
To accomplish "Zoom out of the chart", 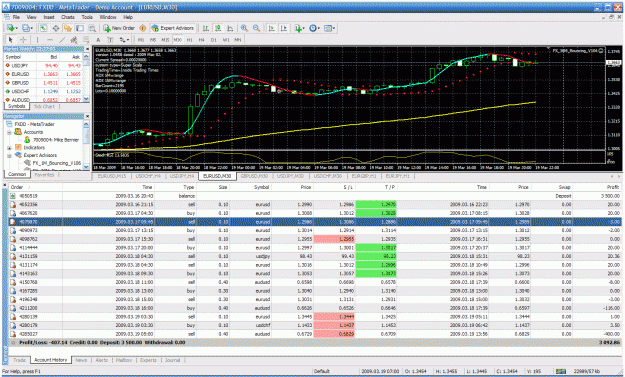I will click(x=256, y=28).
